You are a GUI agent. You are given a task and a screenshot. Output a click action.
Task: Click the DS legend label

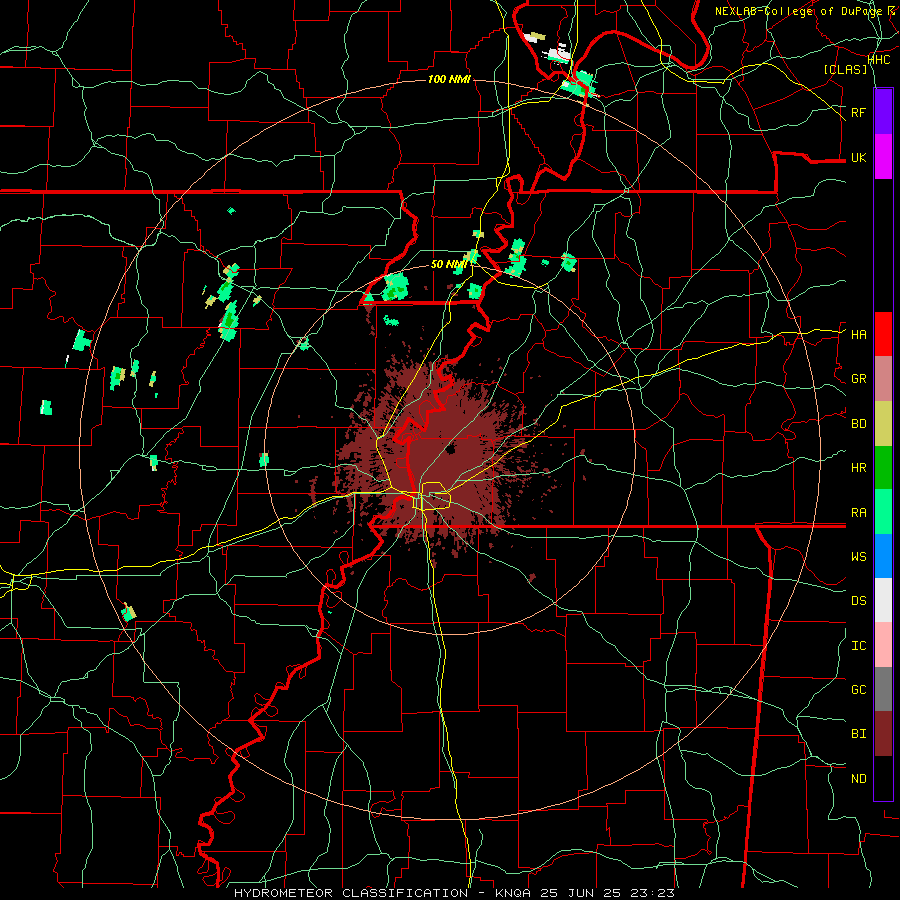click(x=858, y=601)
